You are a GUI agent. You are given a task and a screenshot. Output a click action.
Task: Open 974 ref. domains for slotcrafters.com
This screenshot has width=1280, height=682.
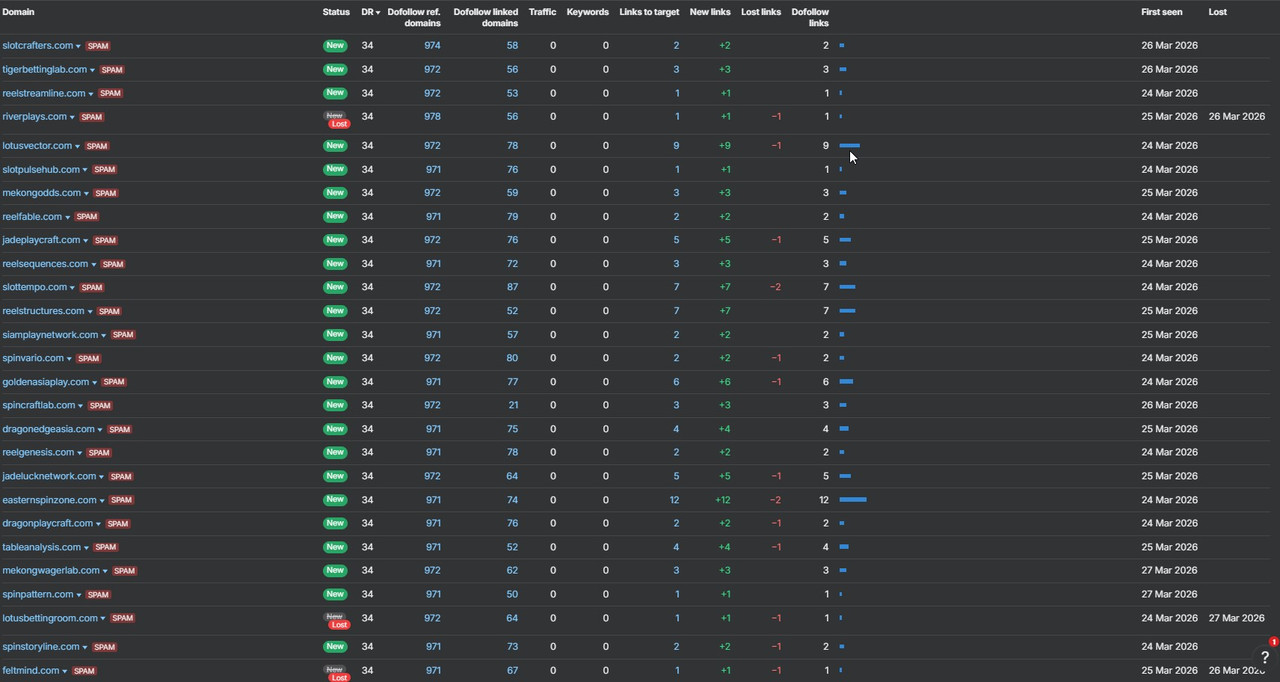[x=432, y=46]
